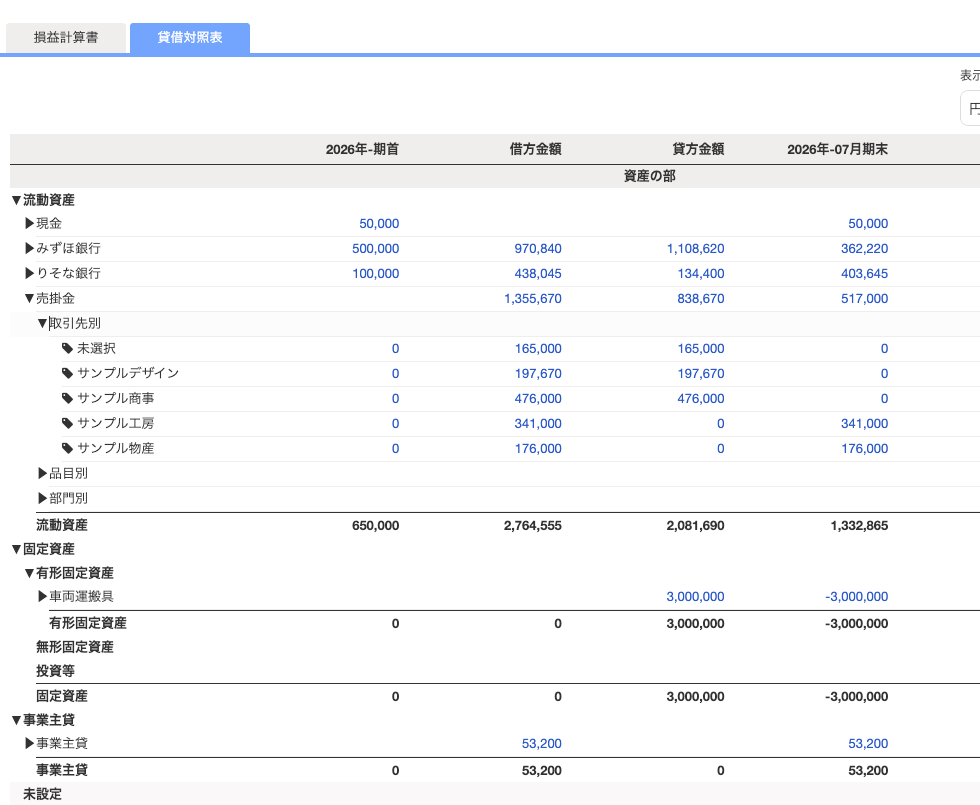Open サンプルデザイン debit amount 197,670
Viewport: 980px width, 805px height.
click(x=538, y=374)
